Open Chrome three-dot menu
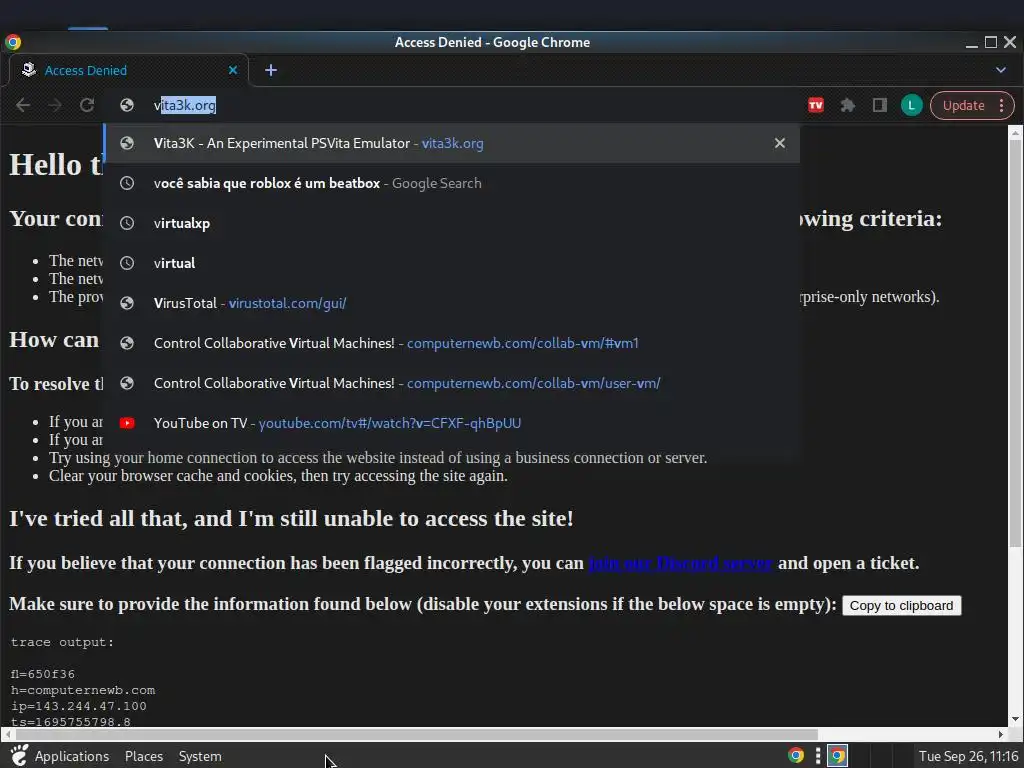 click(x=1002, y=105)
